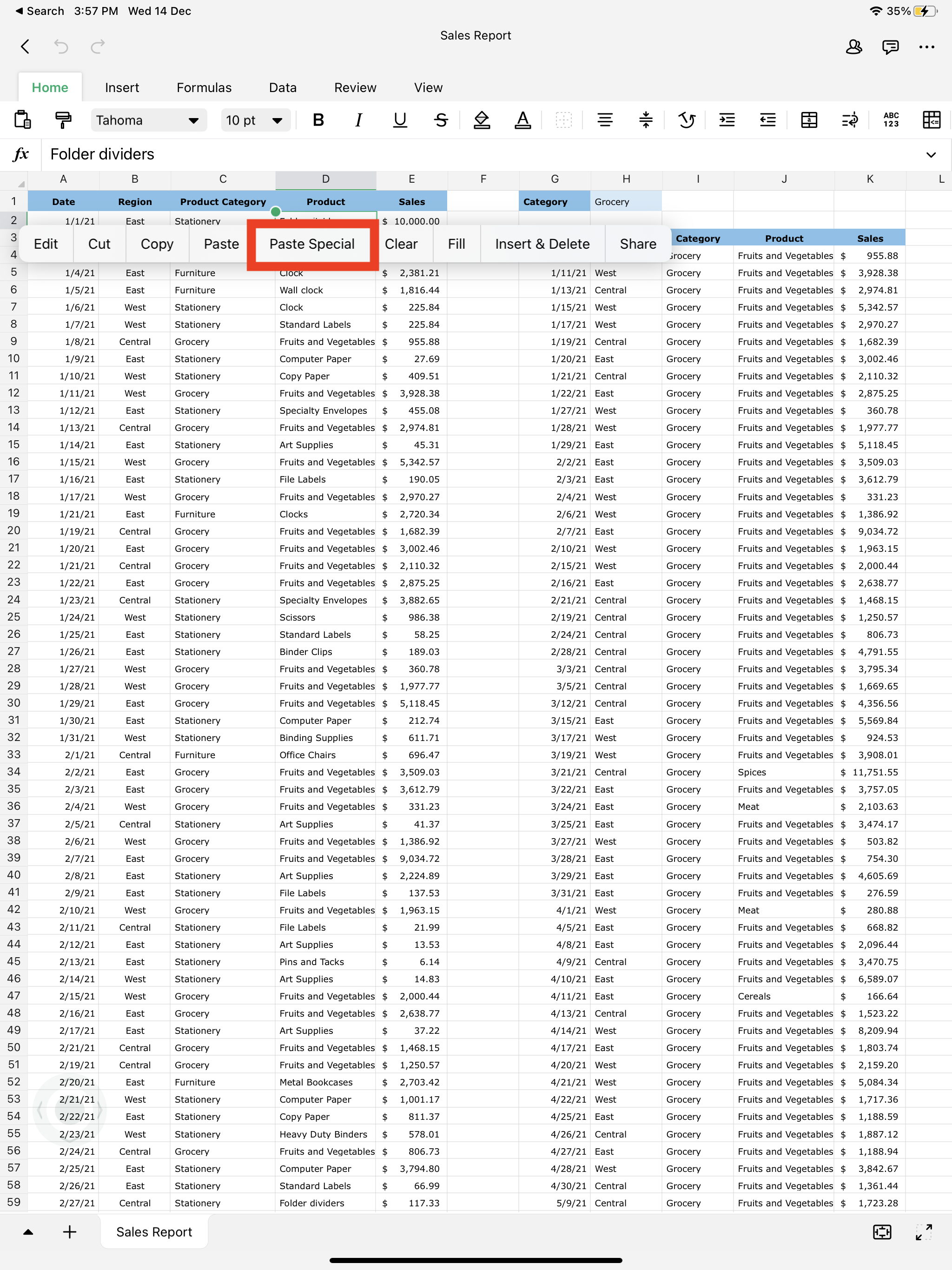Screen dimensions: 952x1270
Task: Select the font color icon
Action: point(522,120)
